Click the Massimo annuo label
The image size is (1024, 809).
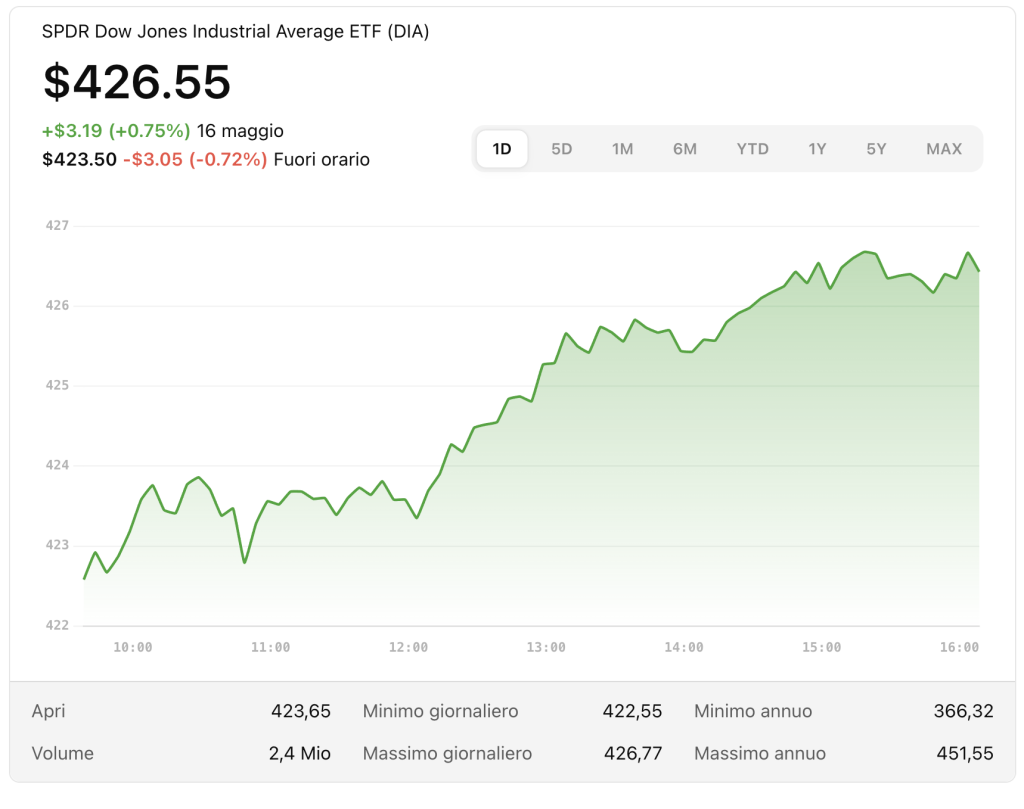point(760,753)
